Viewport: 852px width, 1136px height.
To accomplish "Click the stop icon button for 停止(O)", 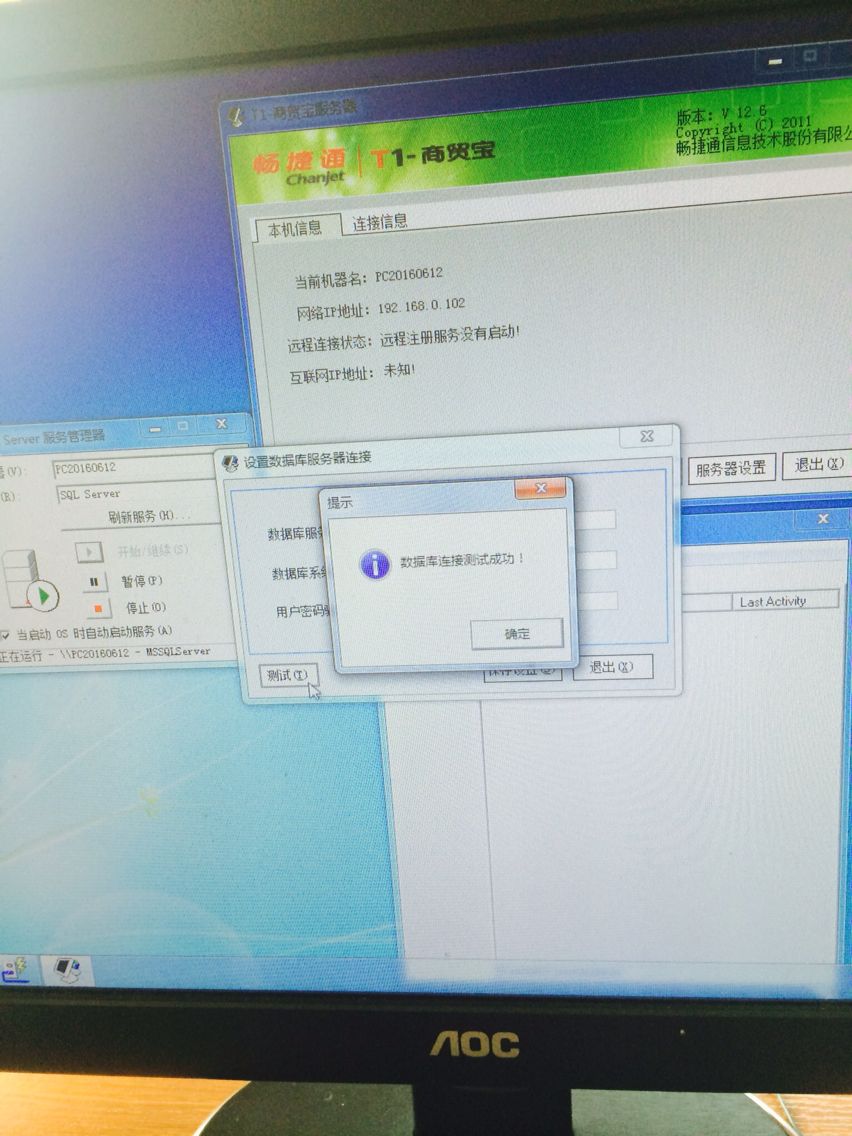I will (97, 609).
